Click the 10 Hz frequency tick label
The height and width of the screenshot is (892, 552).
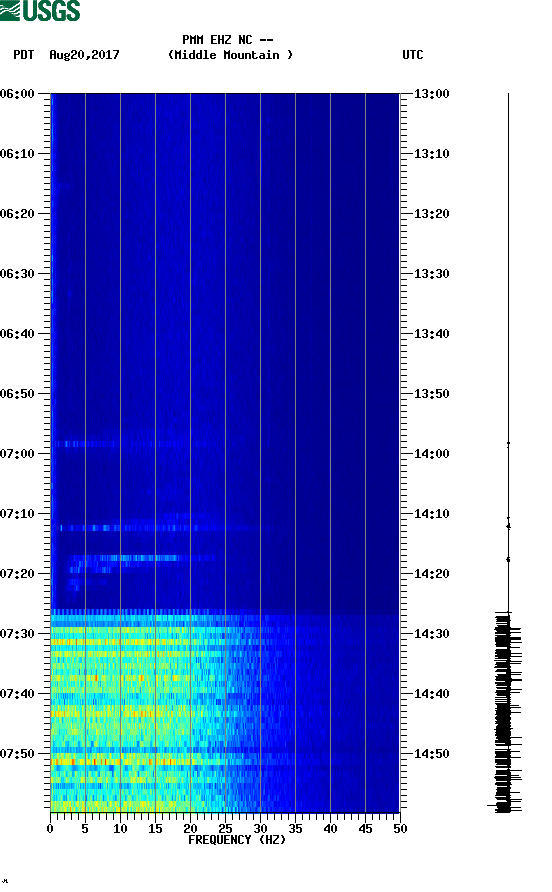[120, 829]
